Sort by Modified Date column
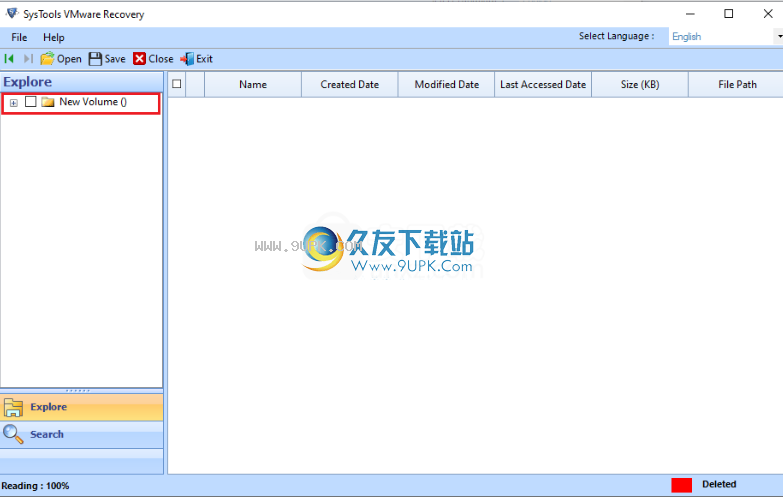Image resolution: width=783 pixels, height=498 pixels. [446, 84]
